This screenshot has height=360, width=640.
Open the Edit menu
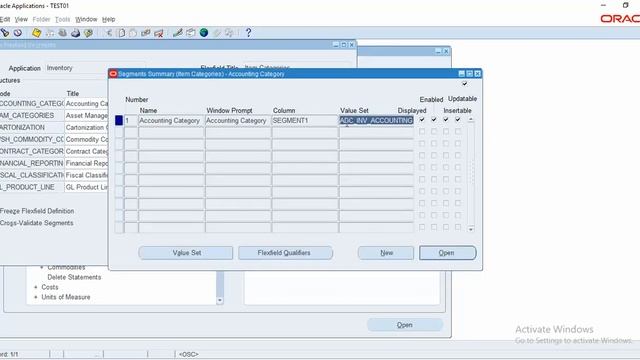(5, 19)
